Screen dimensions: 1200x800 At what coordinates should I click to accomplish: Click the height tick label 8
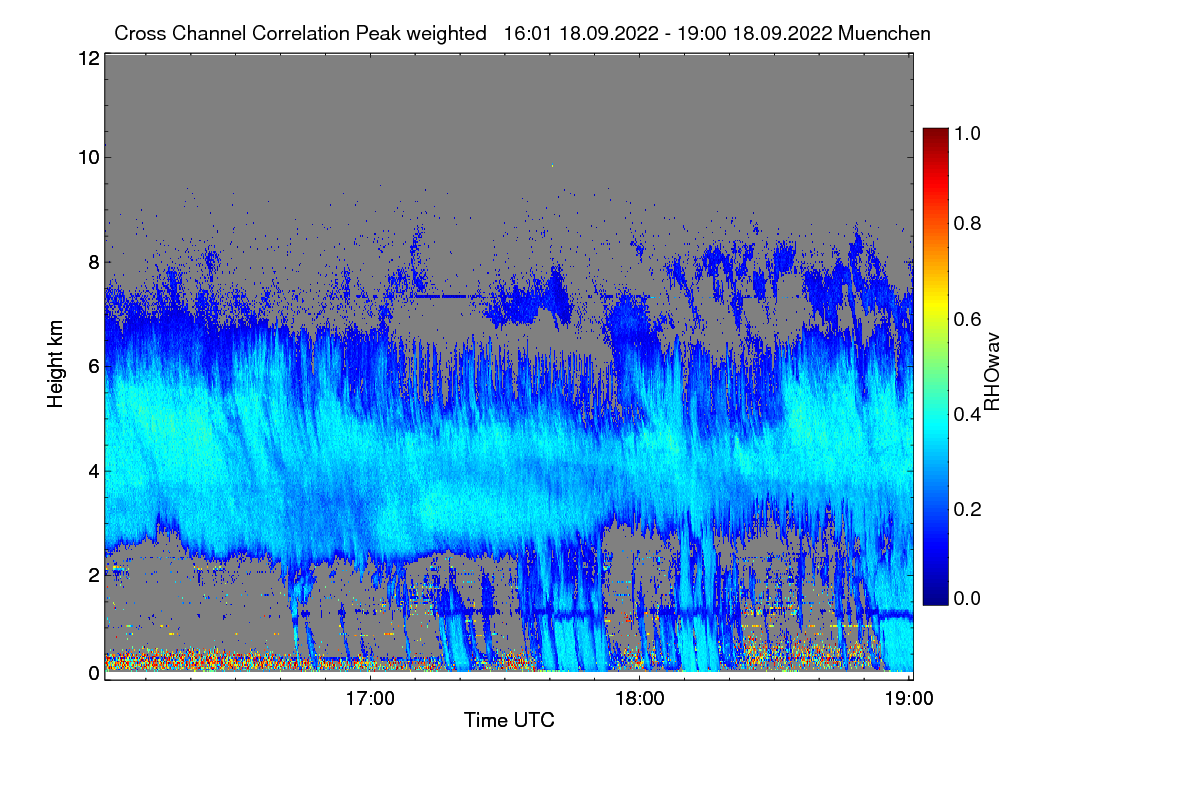pyautogui.click(x=93, y=262)
